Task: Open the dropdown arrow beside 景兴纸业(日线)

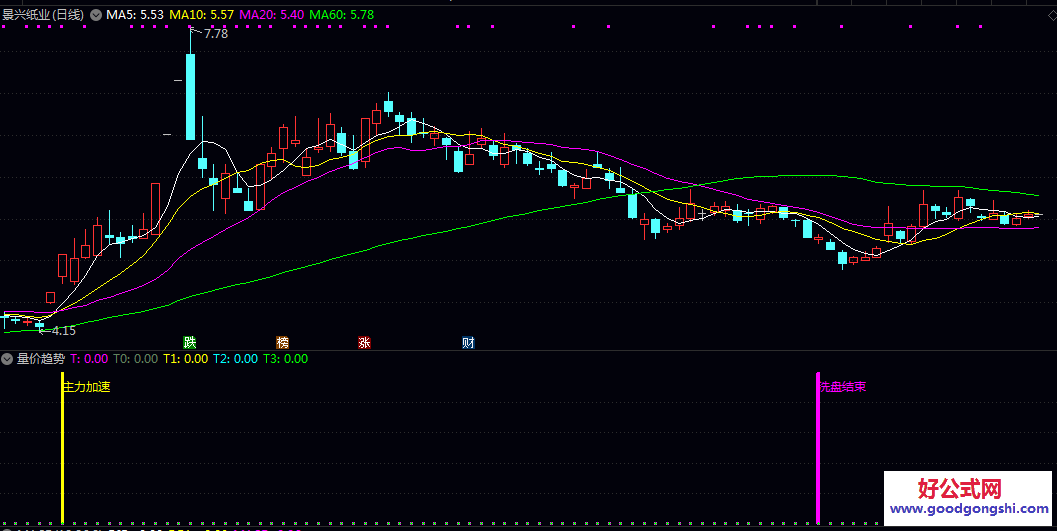Action: [96, 16]
